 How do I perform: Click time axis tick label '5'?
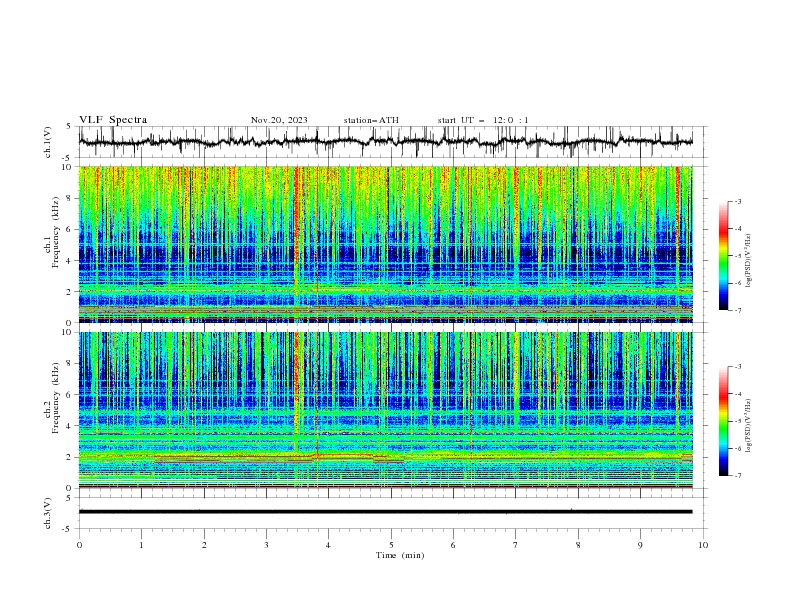[391, 545]
